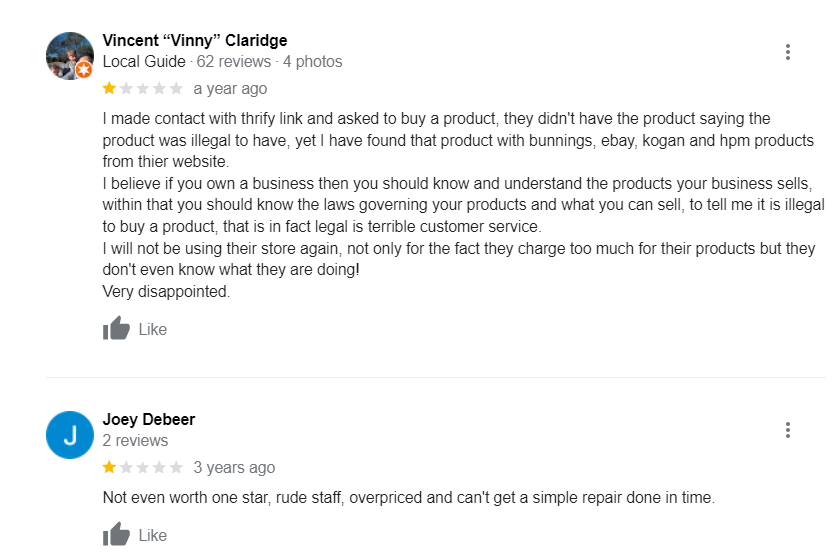The height and width of the screenshot is (556, 840).
Task: Click the "Like" label under Vincent's review
Action: [x=153, y=329]
